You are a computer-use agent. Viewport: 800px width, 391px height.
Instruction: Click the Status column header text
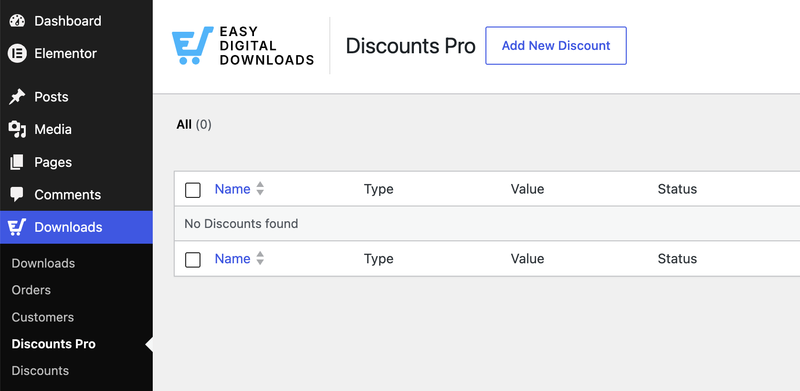pos(677,189)
